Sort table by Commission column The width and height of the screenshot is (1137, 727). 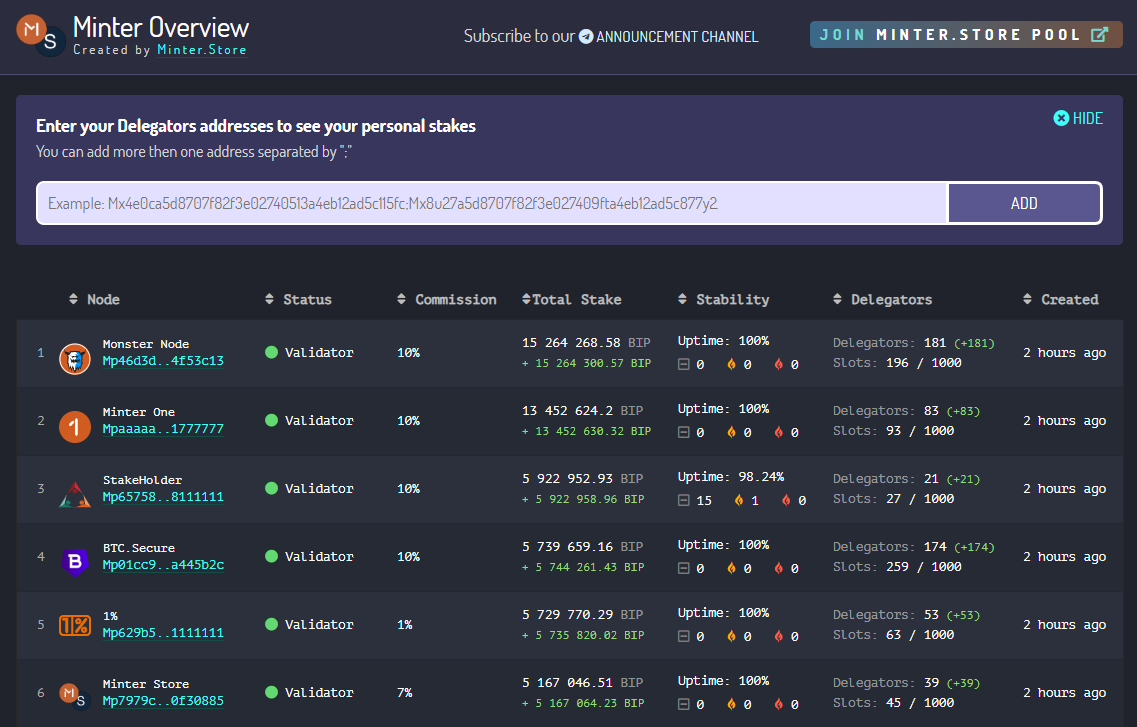[447, 299]
